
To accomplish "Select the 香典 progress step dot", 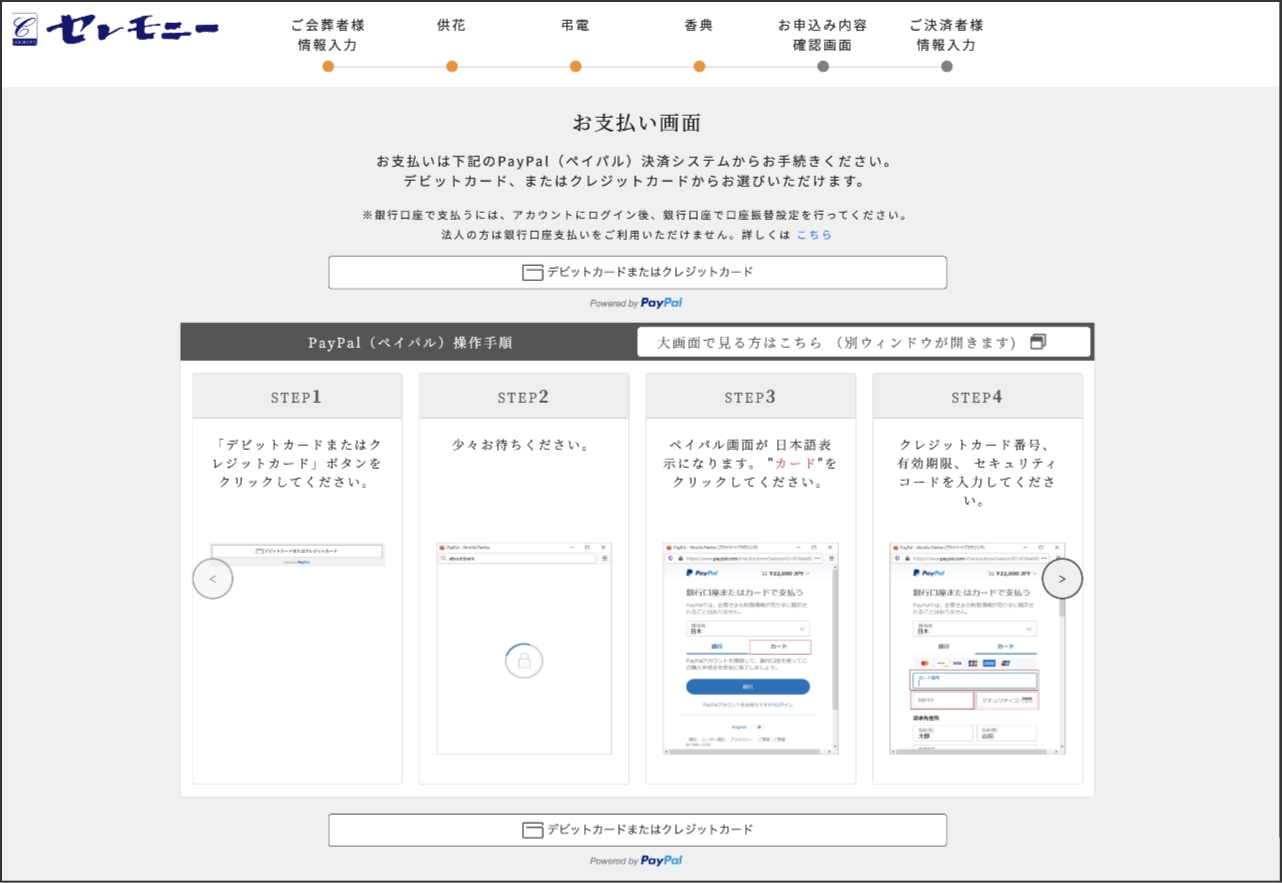I will (x=699, y=67).
